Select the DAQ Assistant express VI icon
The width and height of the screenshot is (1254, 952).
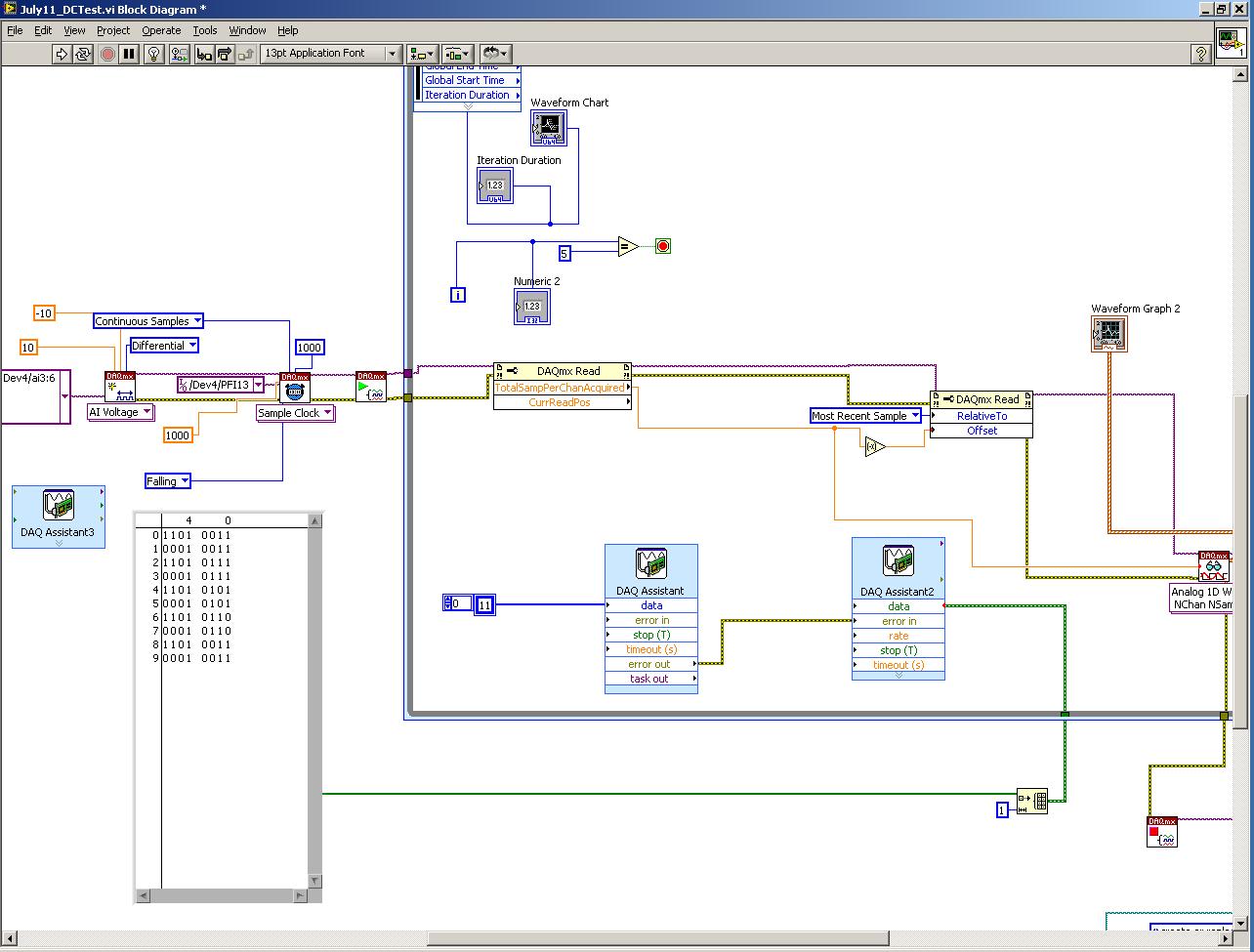tap(651, 563)
